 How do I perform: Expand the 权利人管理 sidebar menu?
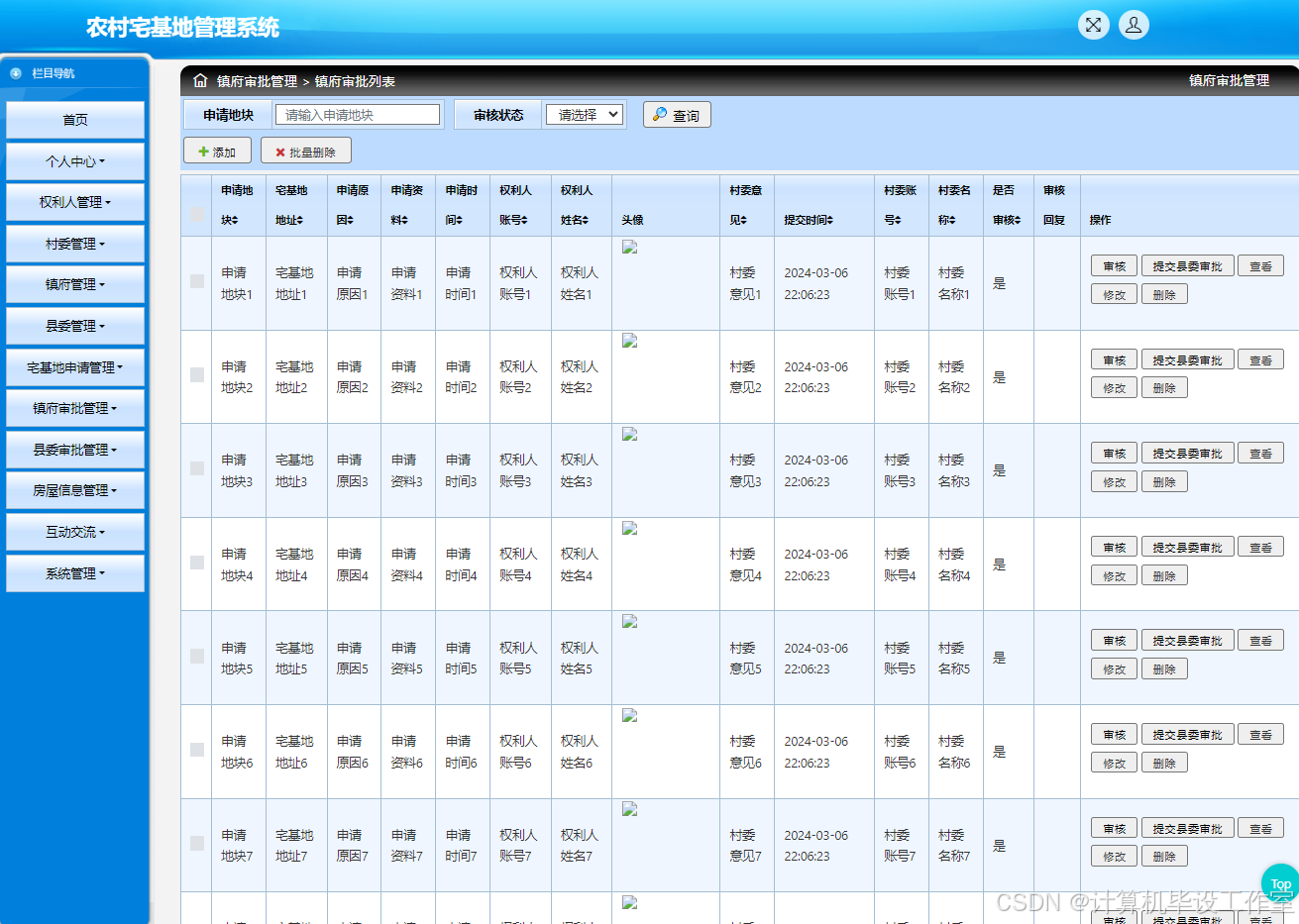pyautogui.click(x=75, y=202)
